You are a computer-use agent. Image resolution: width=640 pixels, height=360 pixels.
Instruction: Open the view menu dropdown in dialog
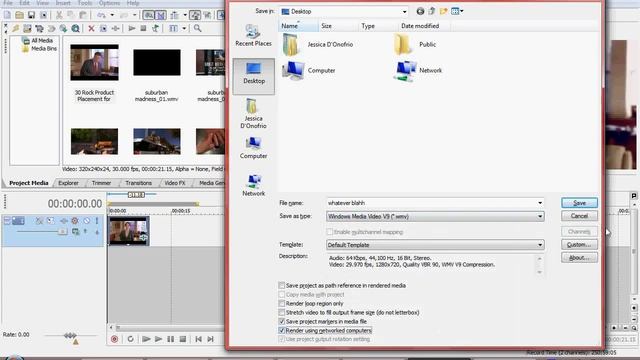[x=462, y=11]
